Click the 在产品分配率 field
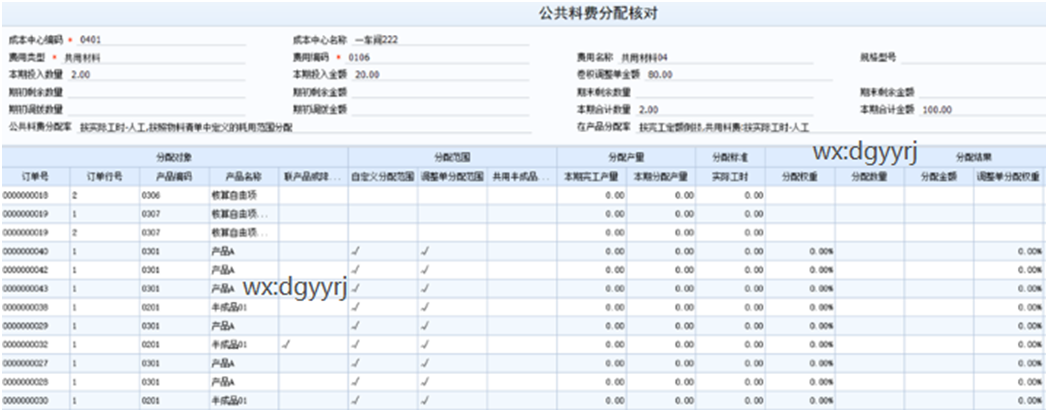The height and width of the screenshot is (412, 1048). pos(839,126)
